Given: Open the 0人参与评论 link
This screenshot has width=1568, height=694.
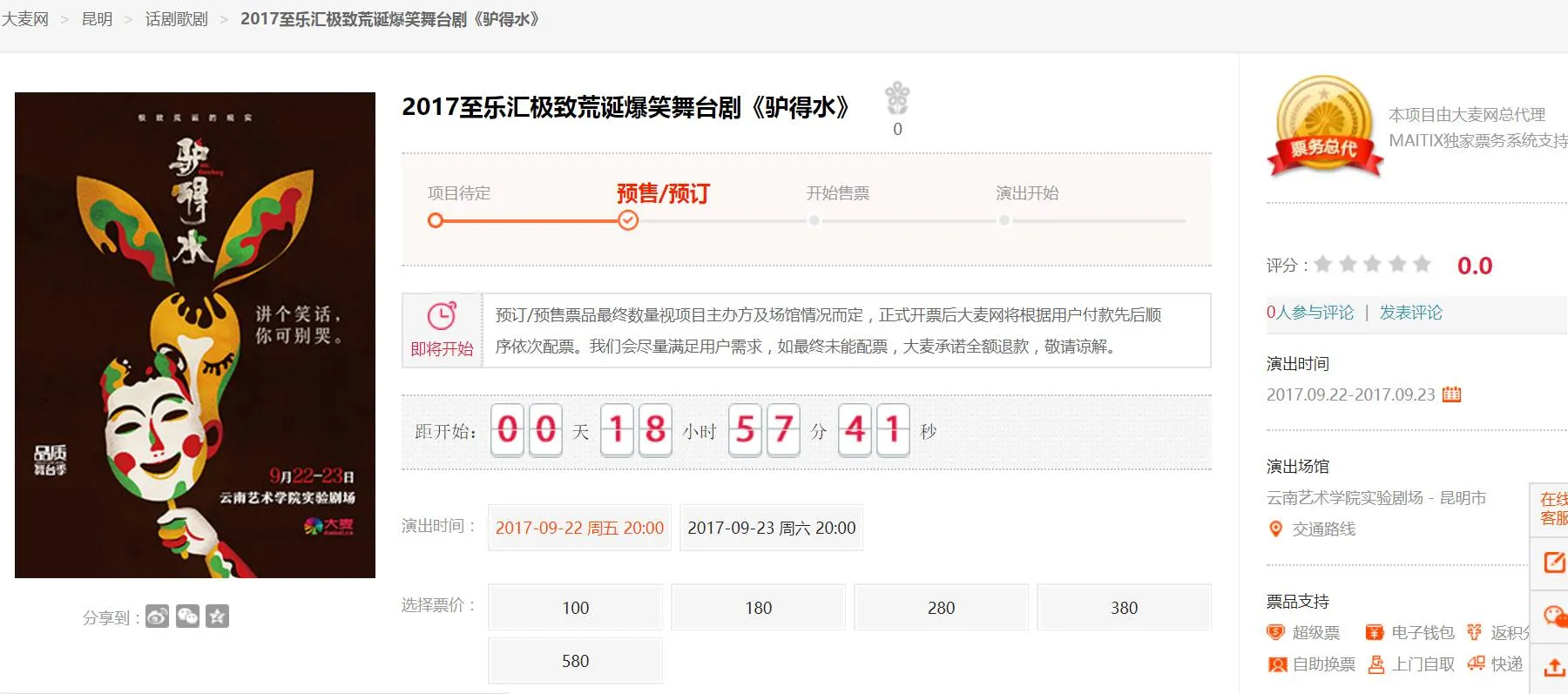Looking at the screenshot, I should [1310, 313].
